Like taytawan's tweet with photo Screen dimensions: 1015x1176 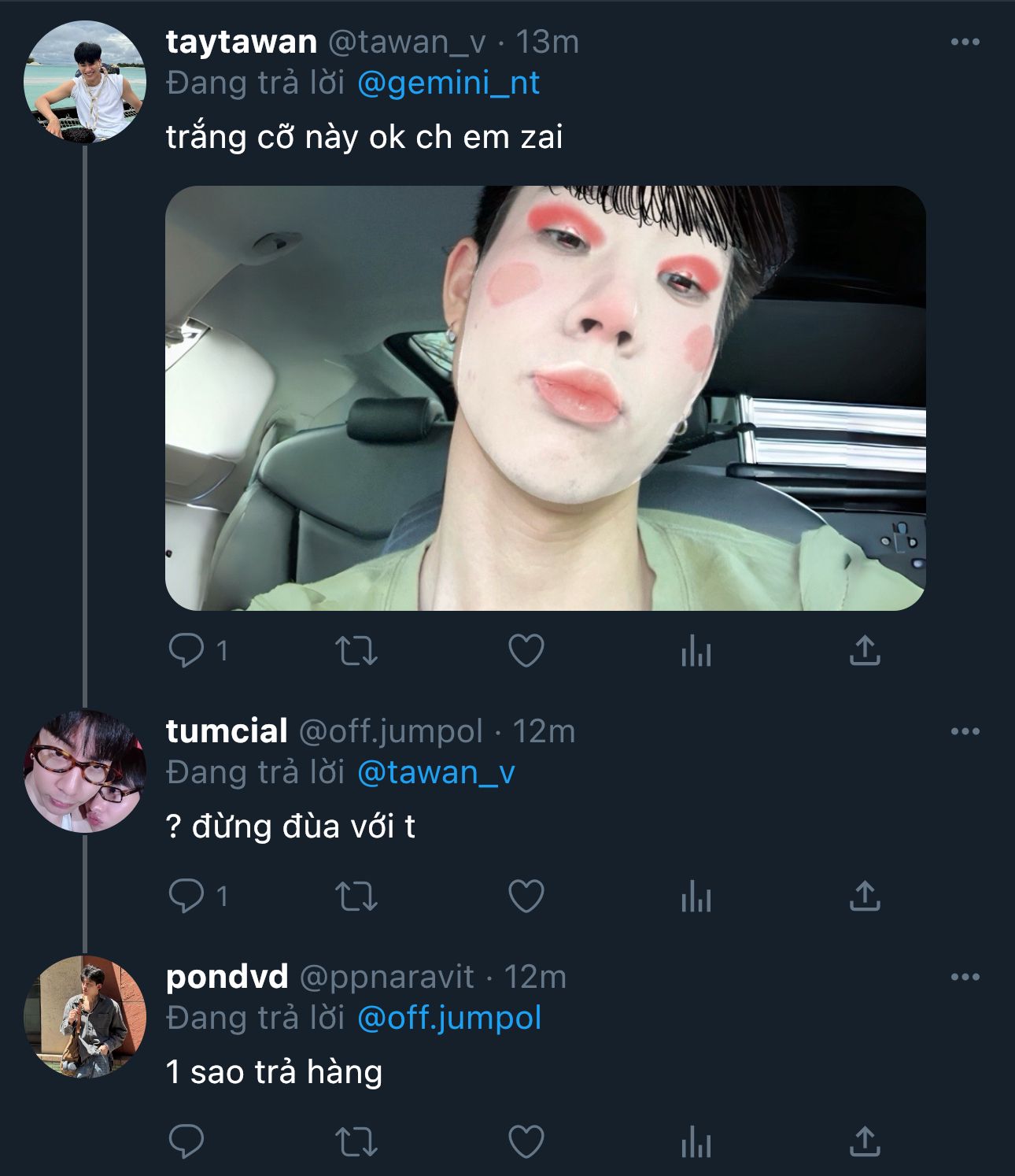526,651
